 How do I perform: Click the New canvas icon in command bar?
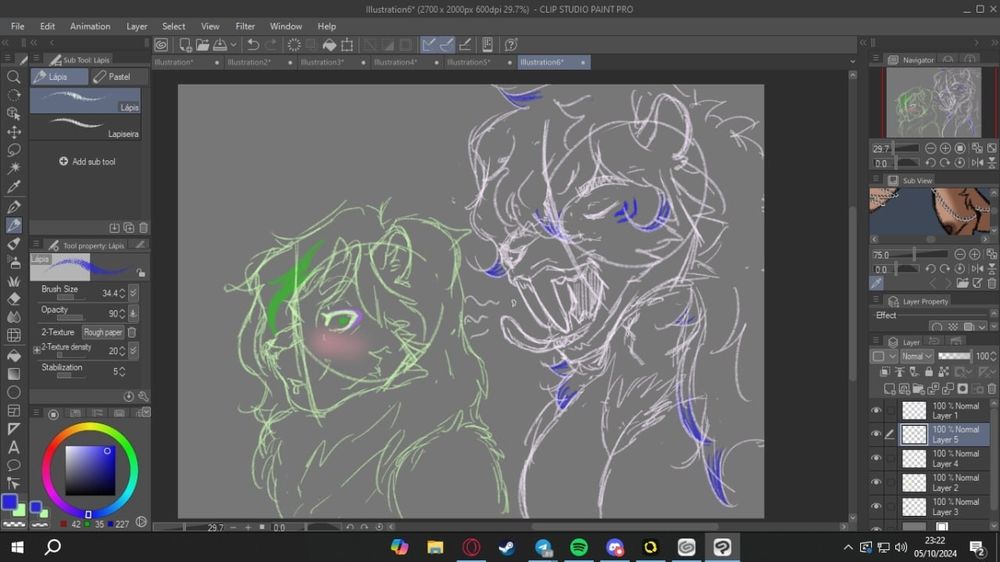point(185,45)
